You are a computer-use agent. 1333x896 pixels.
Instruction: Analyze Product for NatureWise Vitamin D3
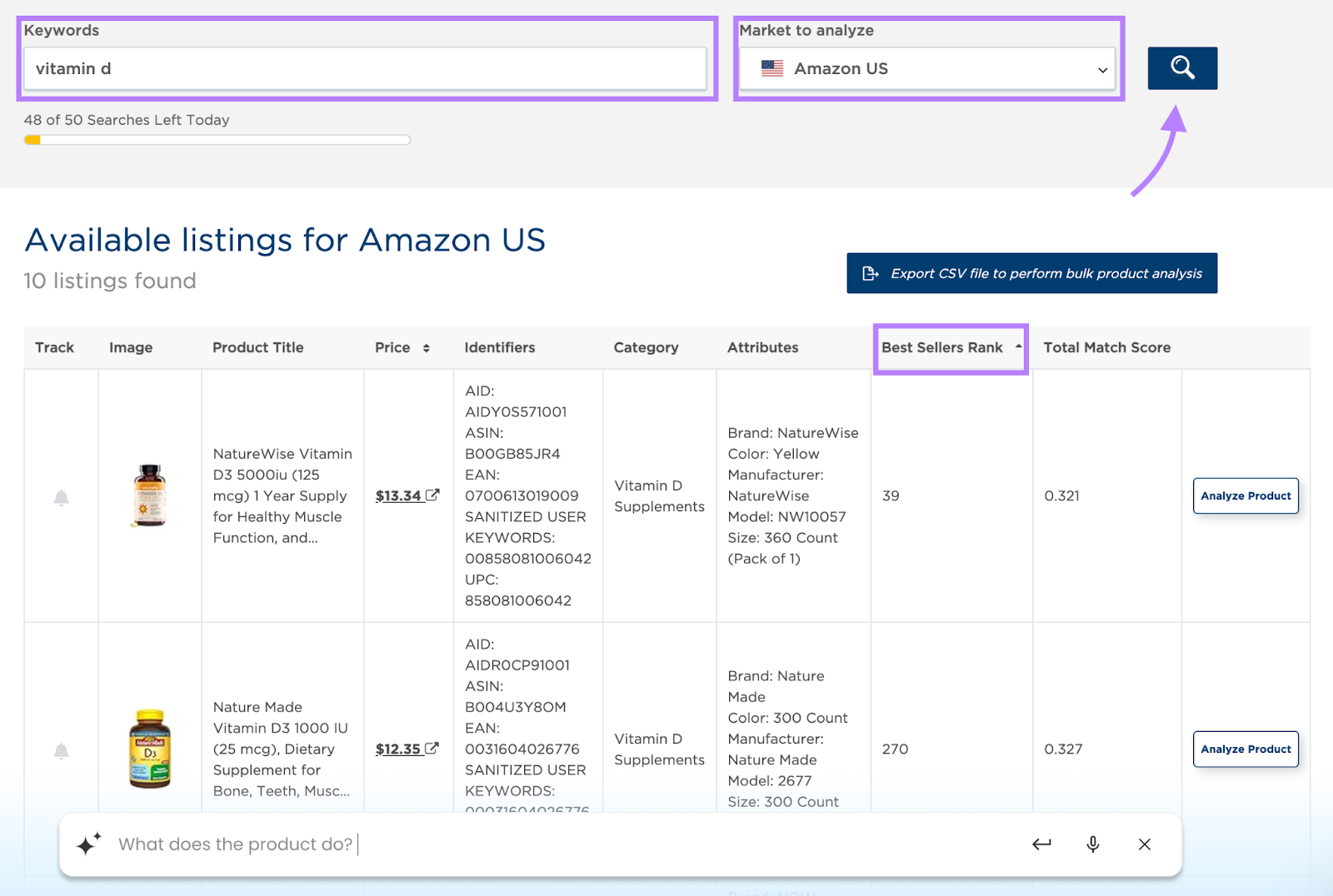click(1245, 496)
